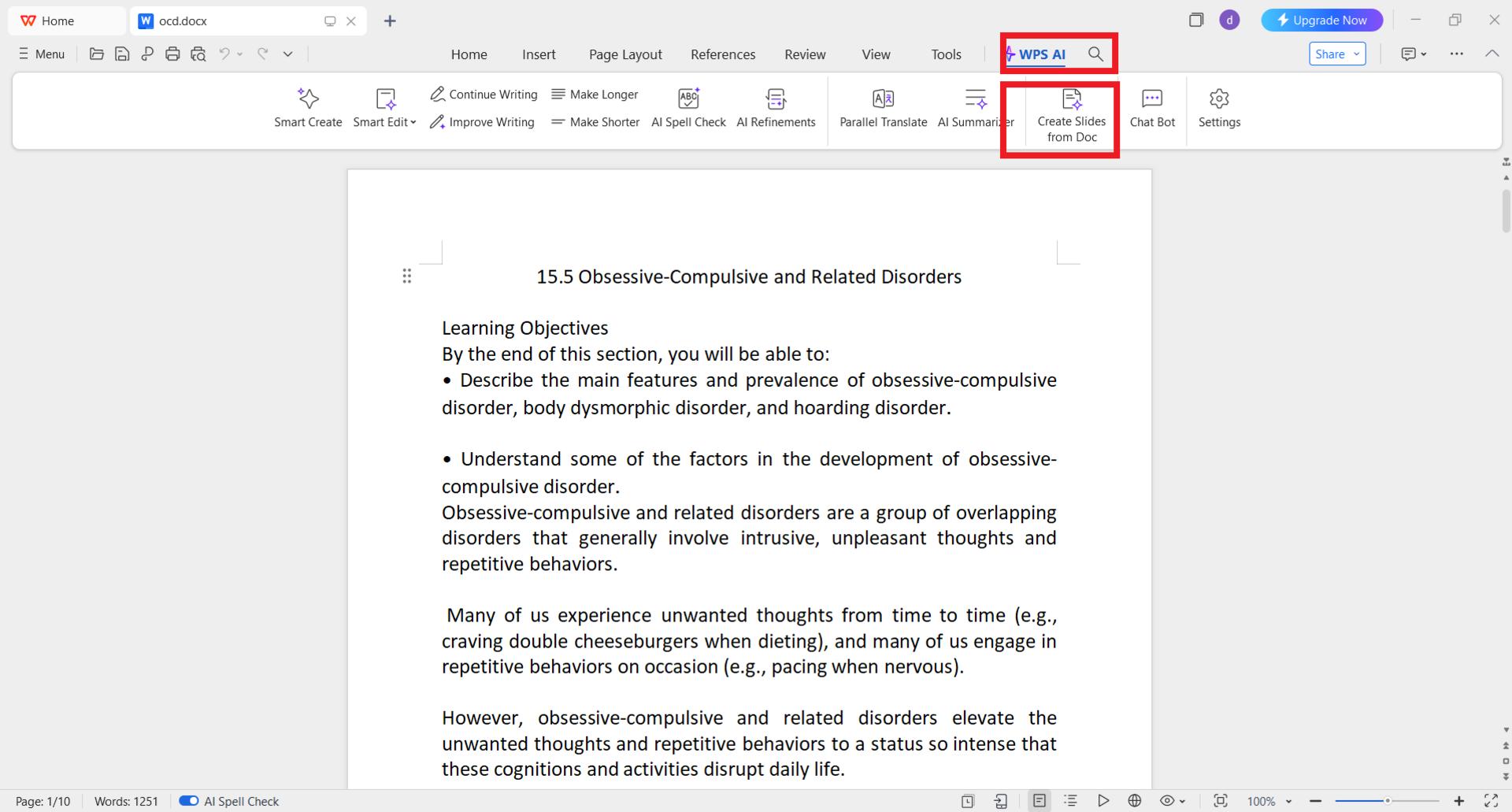Screen dimensions: 1512x812
Task: Start Read mode play icon
Action: pyautogui.click(x=1102, y=800)
